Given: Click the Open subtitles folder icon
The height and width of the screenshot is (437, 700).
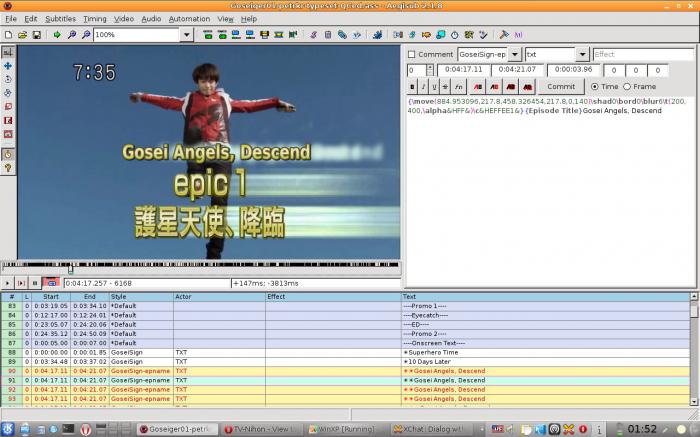Looking at the screenshot, I should coord(22,34).
